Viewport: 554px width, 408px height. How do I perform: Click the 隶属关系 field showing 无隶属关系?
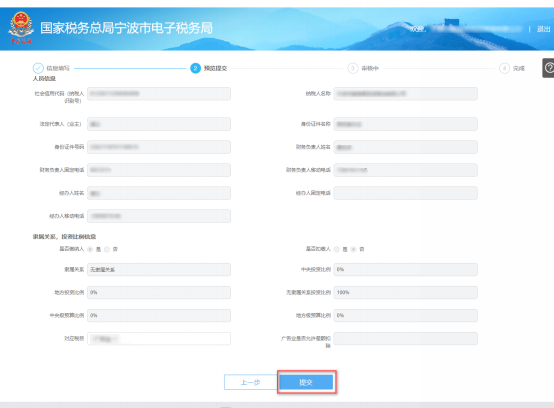click(x=159, y=270)
